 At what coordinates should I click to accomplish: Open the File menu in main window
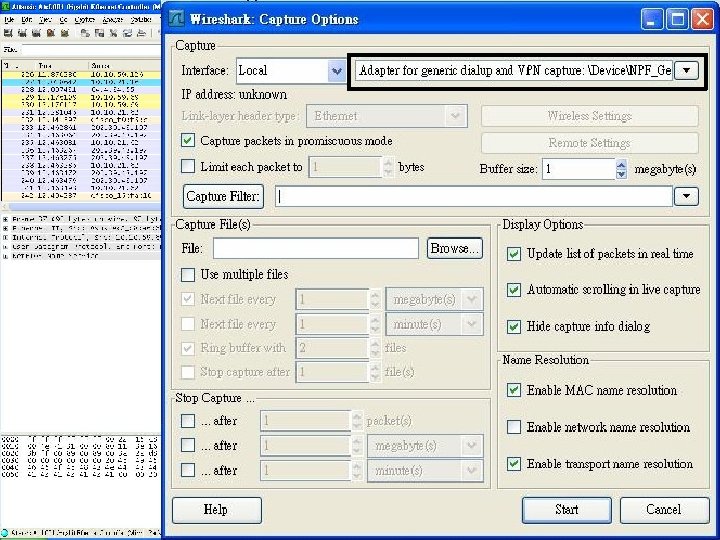(9, 20)
